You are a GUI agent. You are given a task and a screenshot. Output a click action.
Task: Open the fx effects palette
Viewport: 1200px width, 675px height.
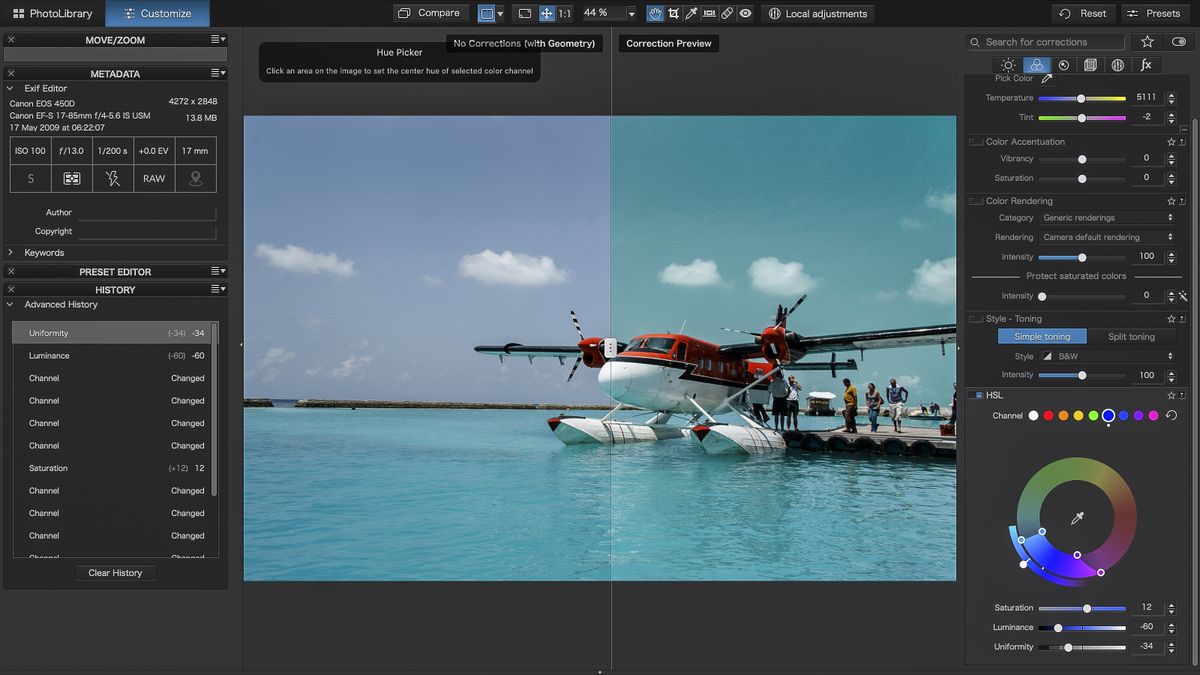1146,64
